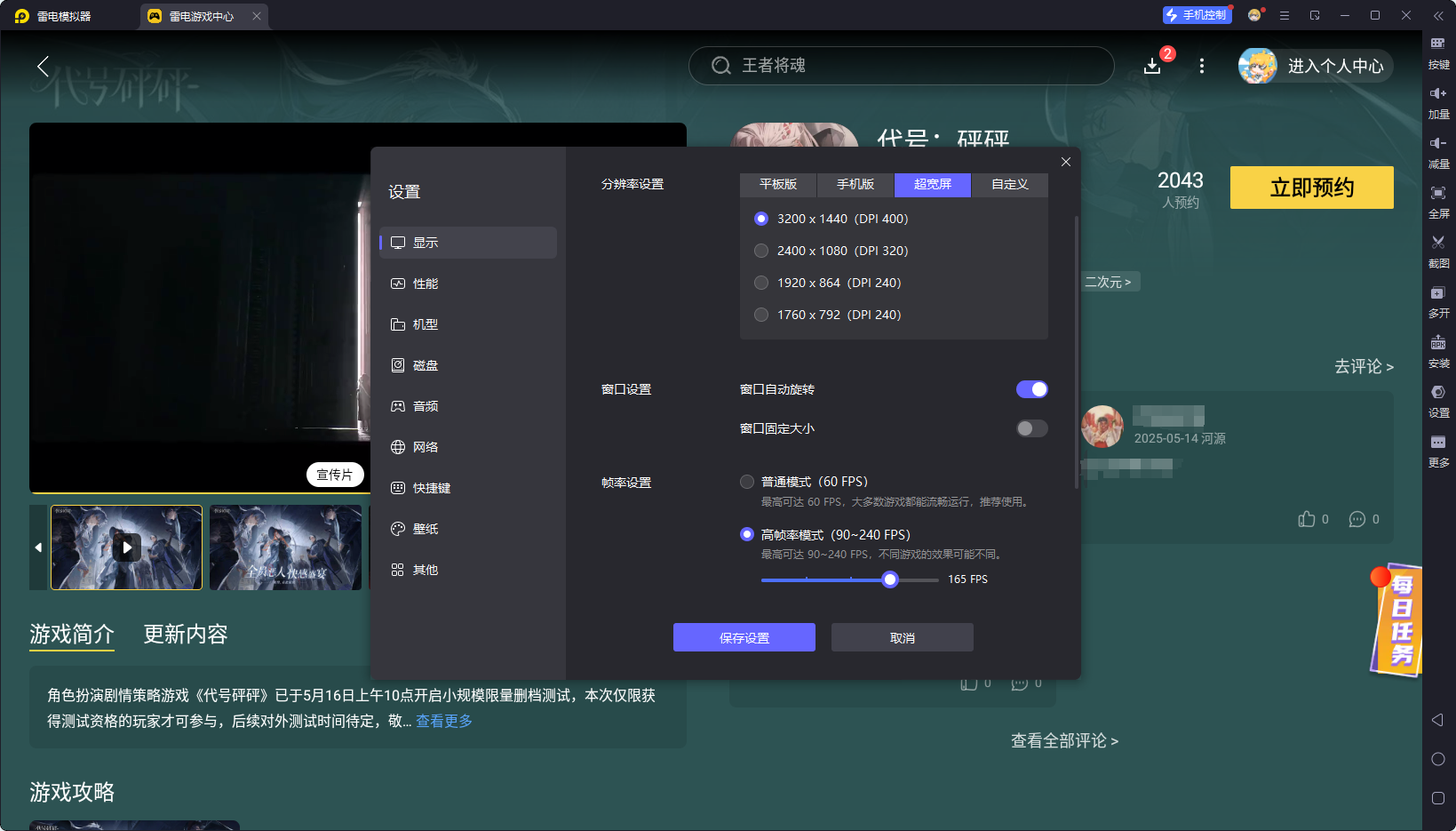Screen dimensions: 1456x831
Task: Click the 王者将魂 search bar
Action: pos(901,65)
